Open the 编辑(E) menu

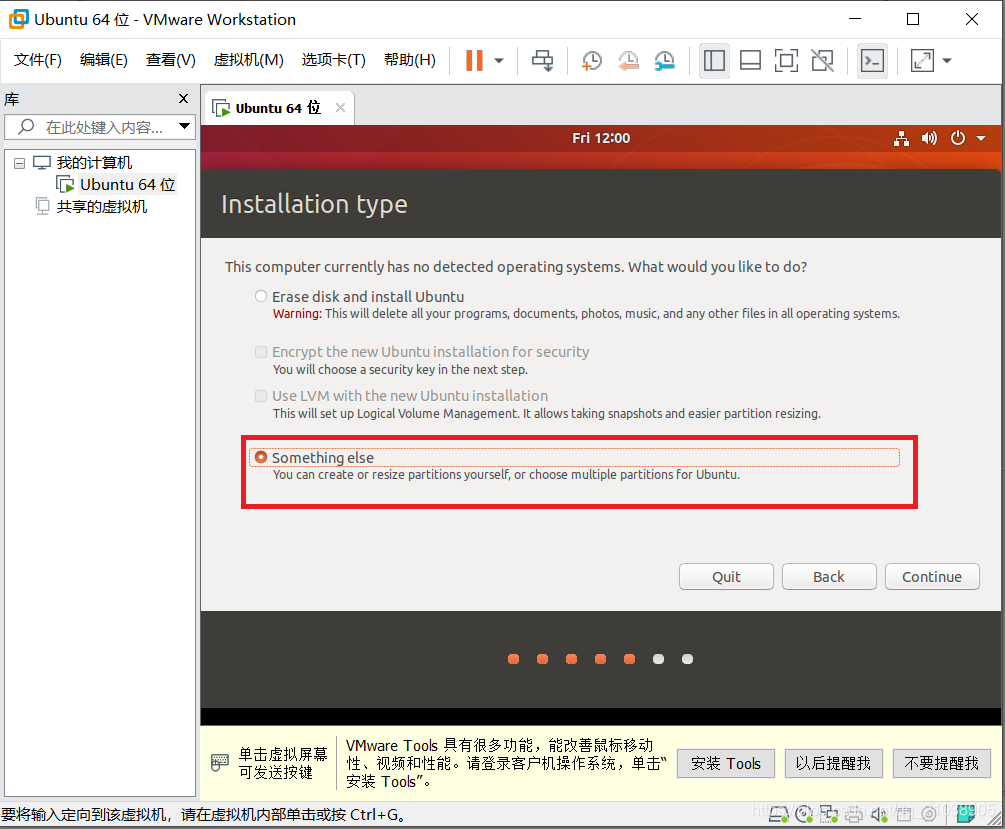click(104, 60)
